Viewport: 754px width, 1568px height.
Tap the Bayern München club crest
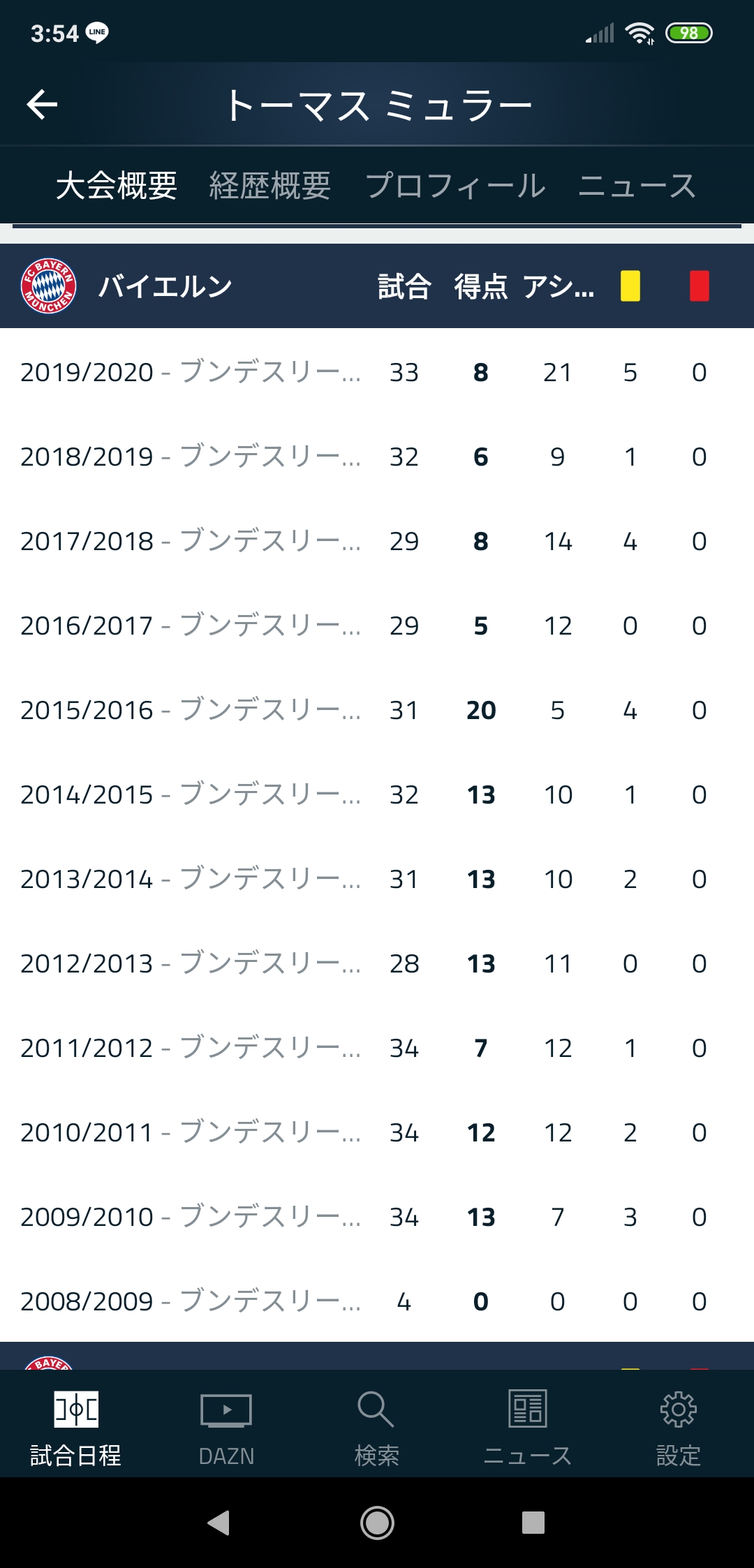click(x=48, y=286)
